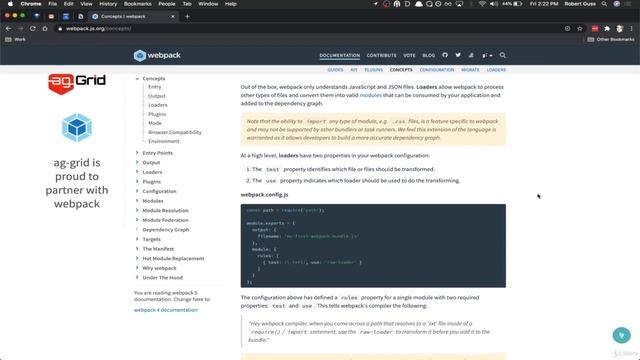This screenshot has height=360, width=640.
Task: Open the webpack 4 documentation link
Action: (x=165, y=310)
